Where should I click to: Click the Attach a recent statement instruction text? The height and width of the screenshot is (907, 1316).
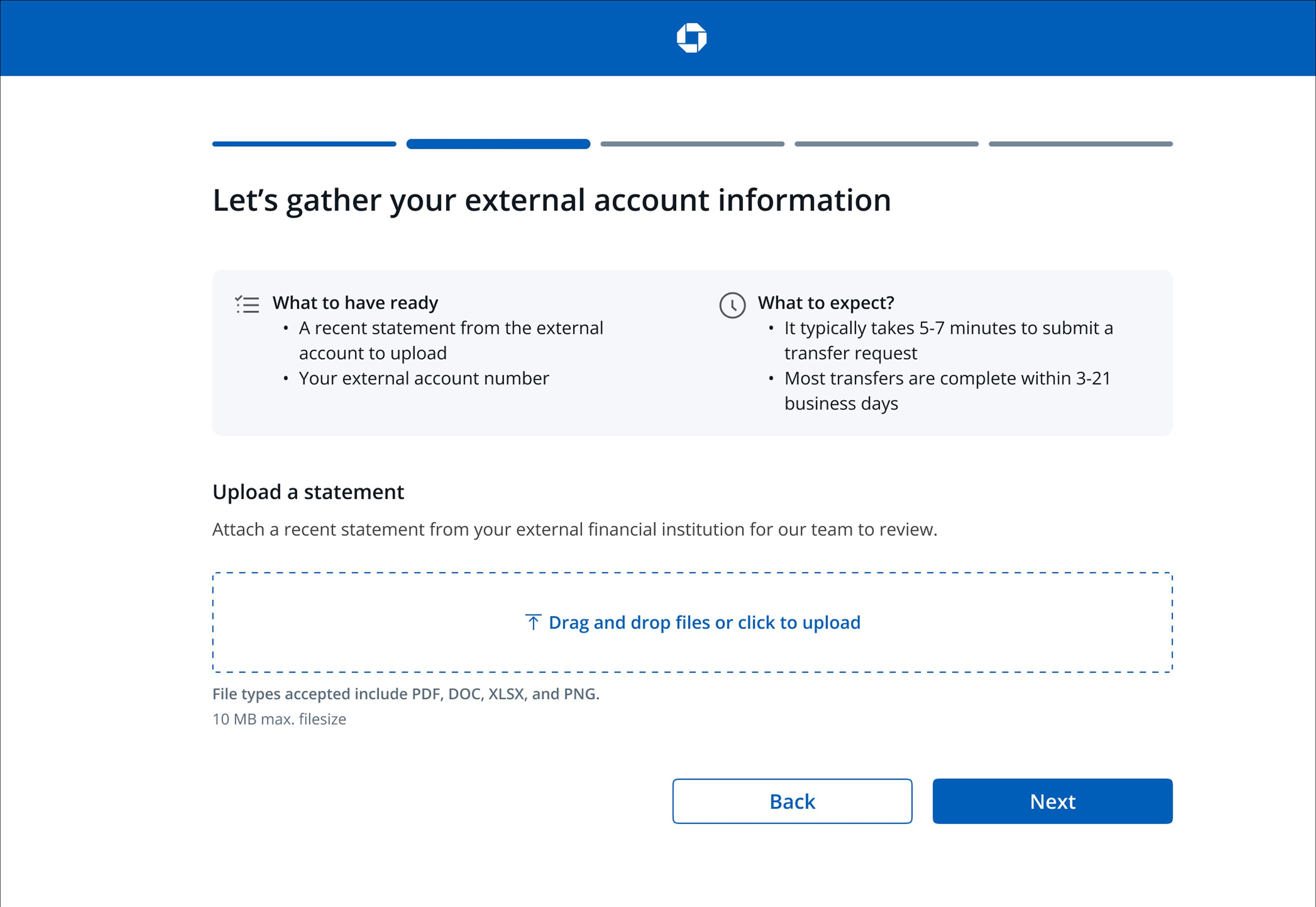(575, 530)
